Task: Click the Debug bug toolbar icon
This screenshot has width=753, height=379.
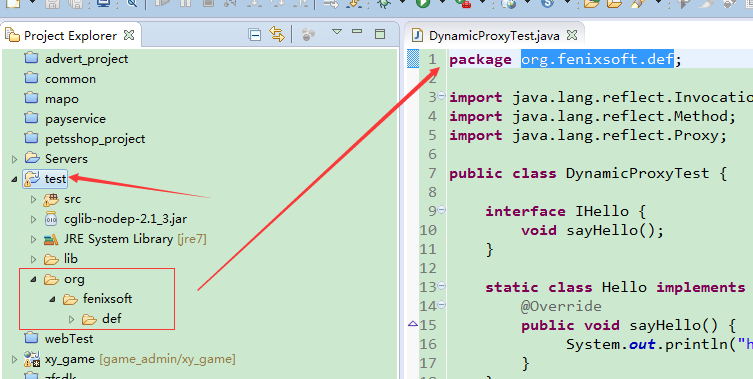Action: [384, 3]
